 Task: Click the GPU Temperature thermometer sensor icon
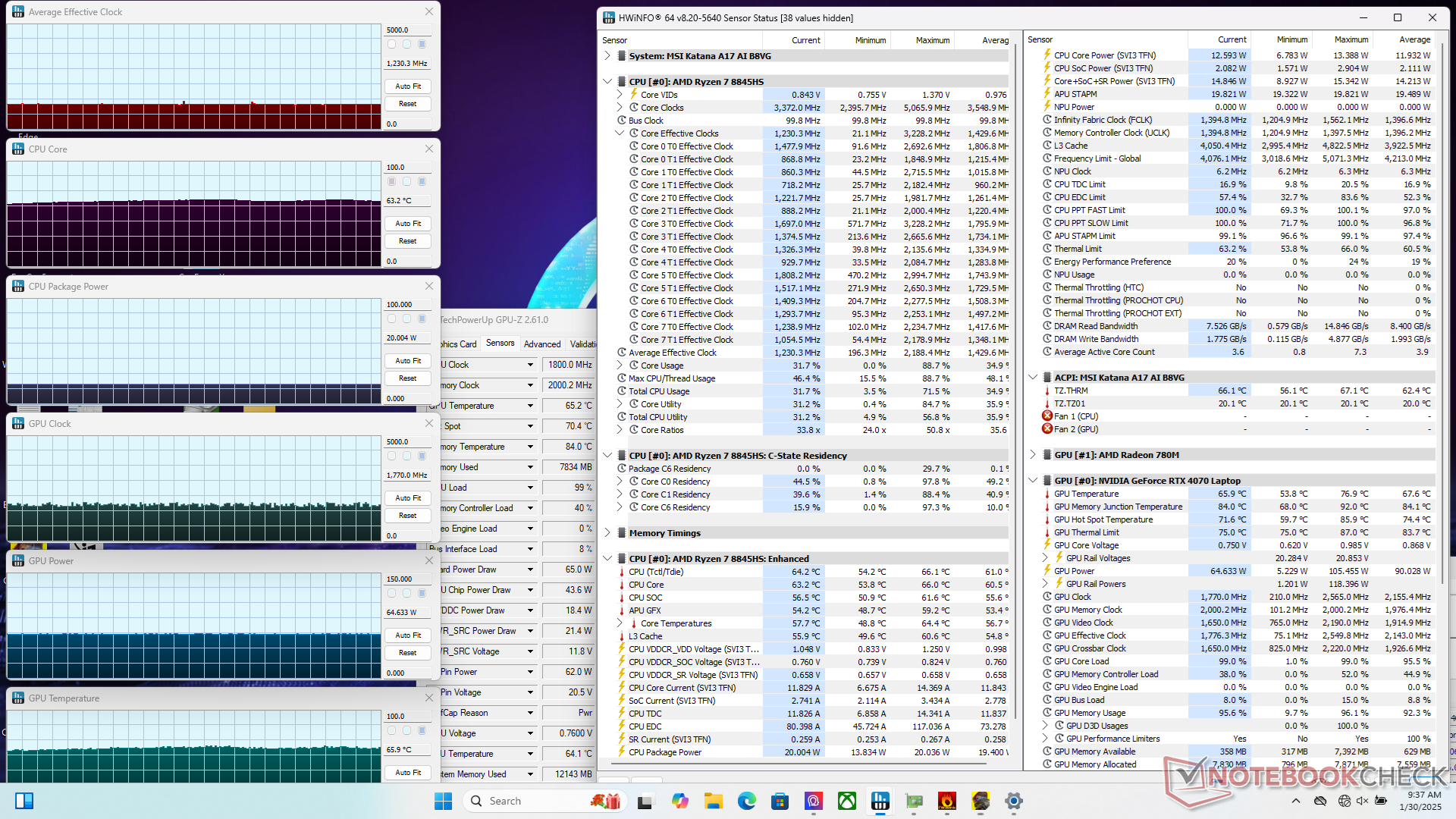(1047, 494)
